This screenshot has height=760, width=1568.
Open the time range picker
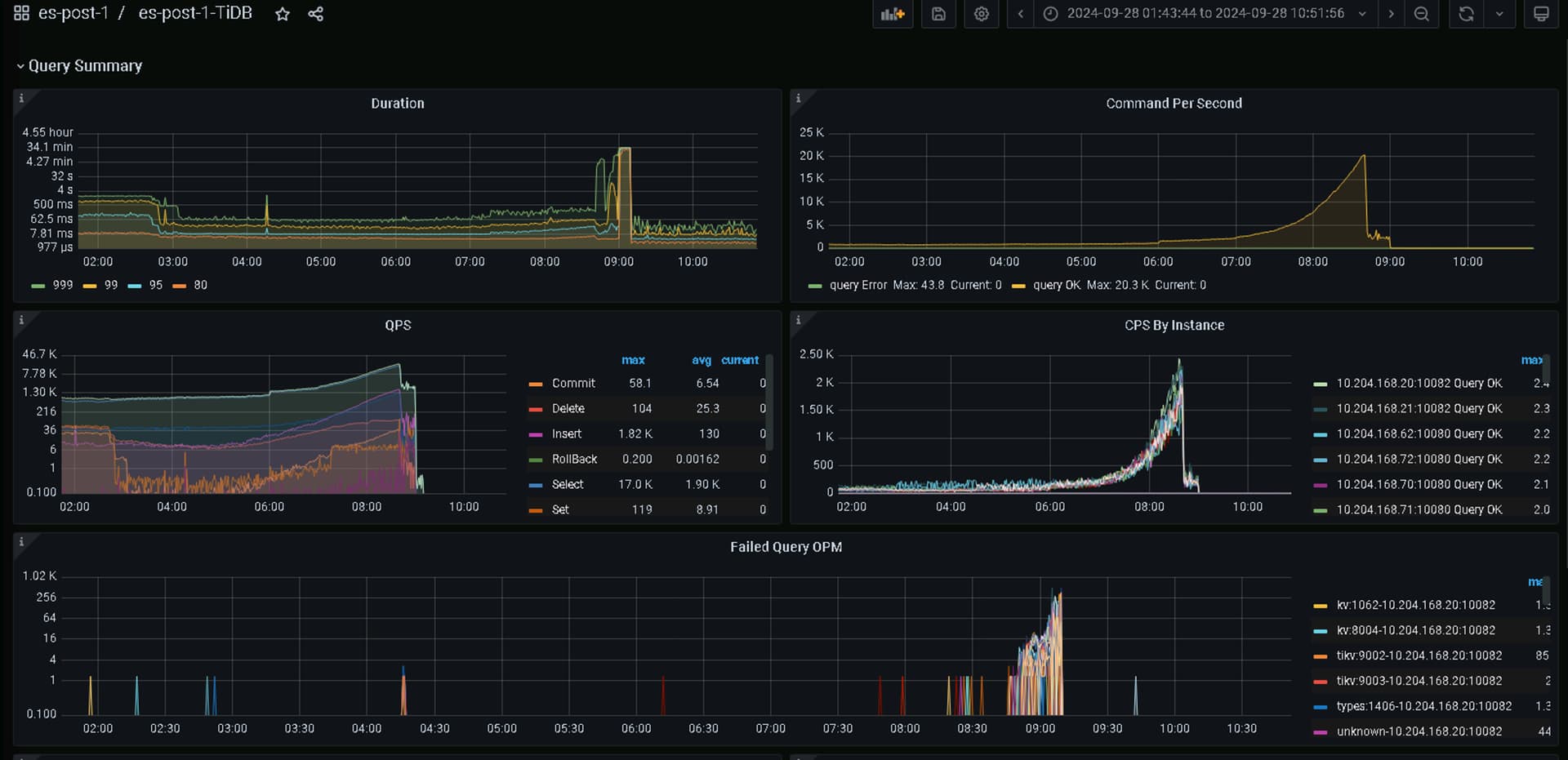click(x=1205, y=14)
